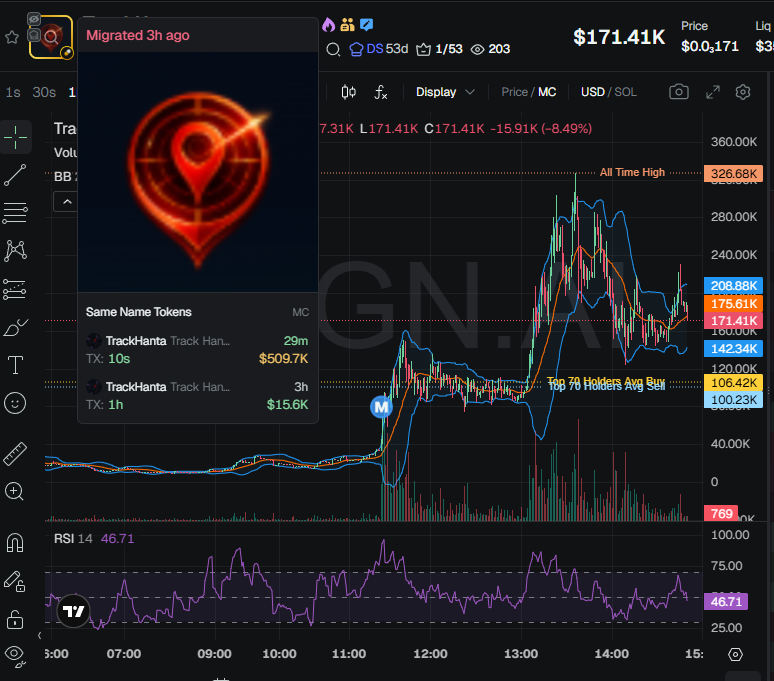Switch chart to Price mode
The image size is (774, 681).
tap(514, 92)
